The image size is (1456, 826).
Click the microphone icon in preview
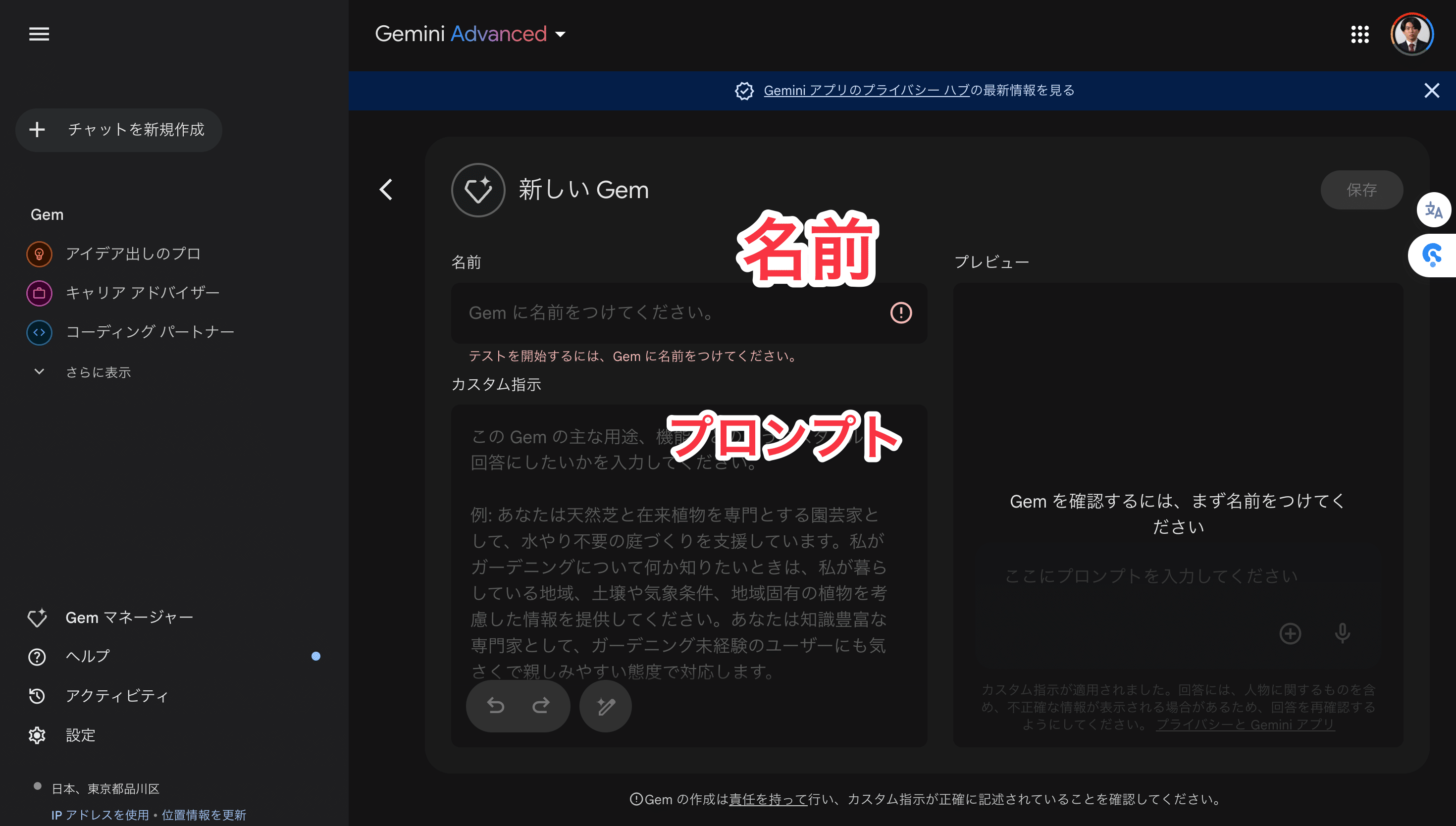coord(1342,633)
